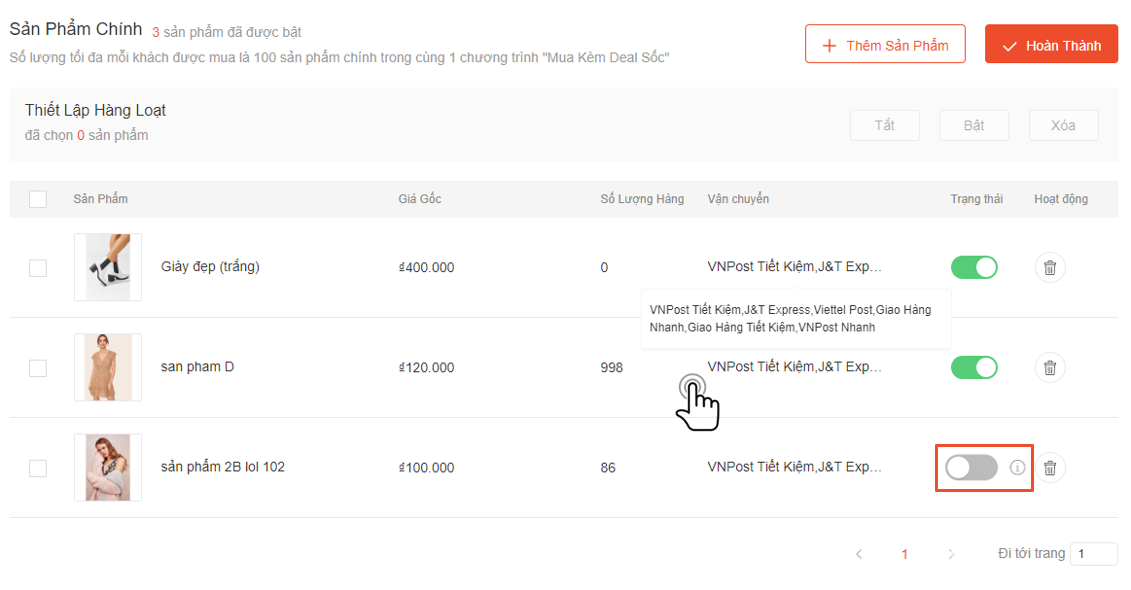This screenshot has height=590, width=1131.
Task: Click trash icon for san pham D
Action: pos(1050,367)
